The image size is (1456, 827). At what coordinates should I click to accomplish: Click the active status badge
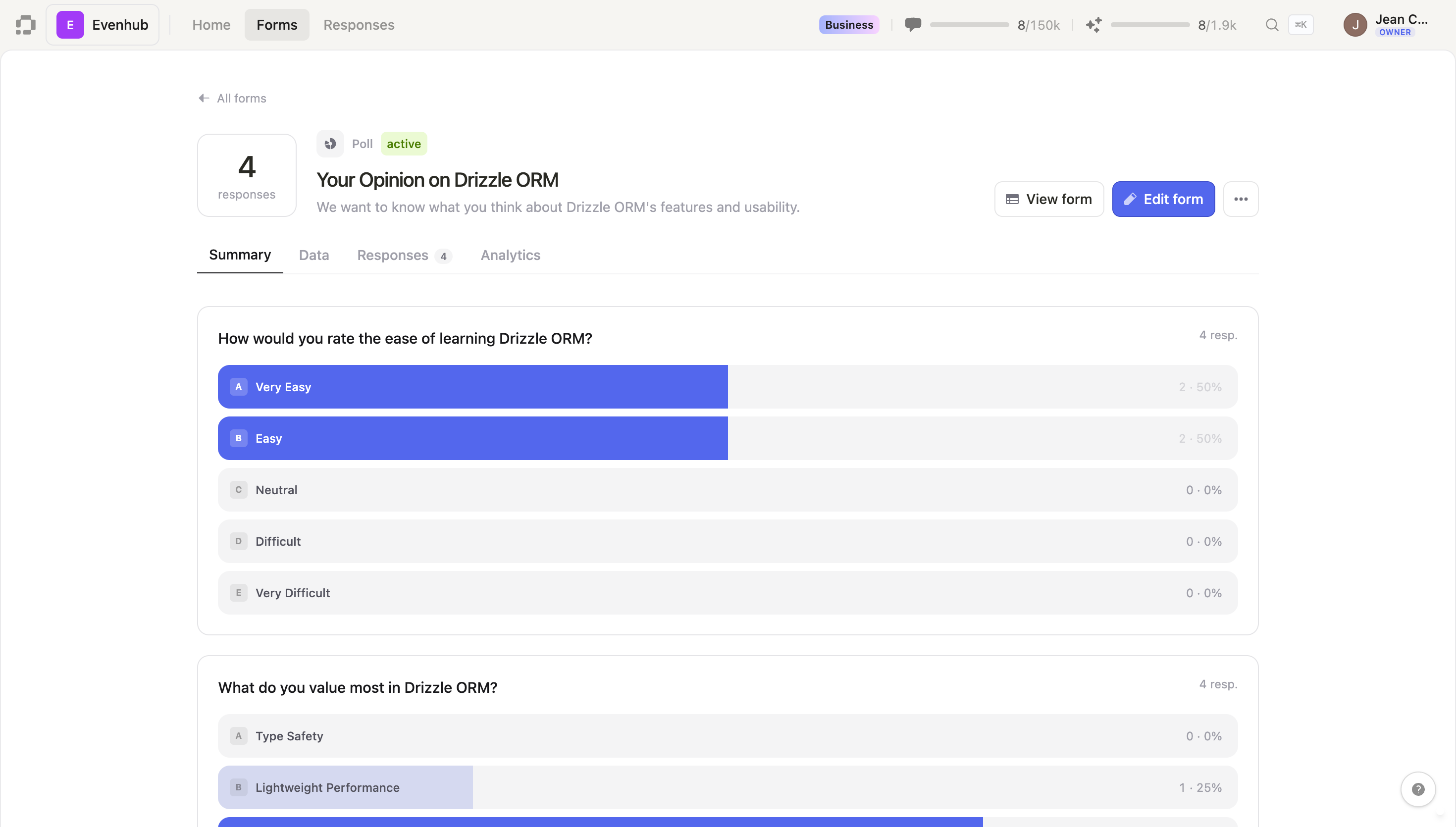pyautogui.click(x=404, y=144)
